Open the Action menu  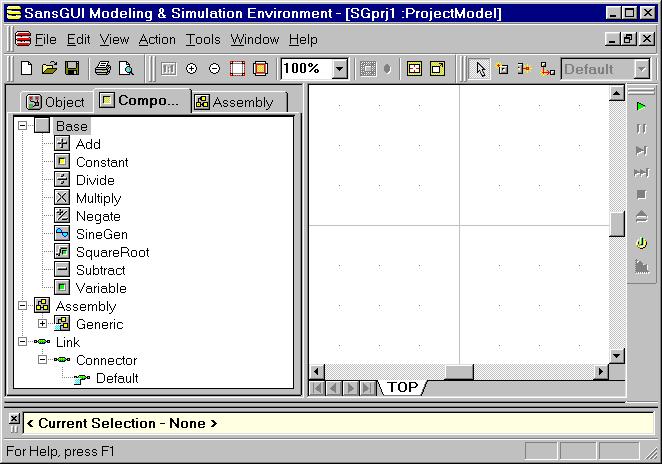click(157, 40)
